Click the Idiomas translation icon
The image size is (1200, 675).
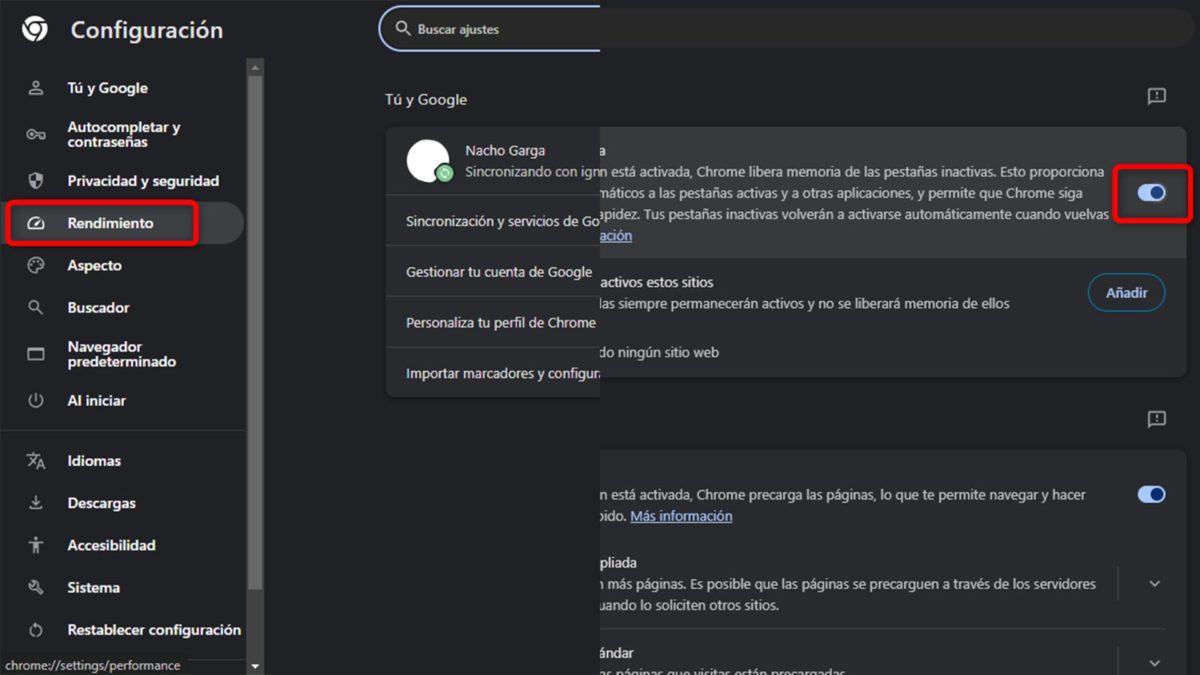pyautogui.click(x=36, y=460)
